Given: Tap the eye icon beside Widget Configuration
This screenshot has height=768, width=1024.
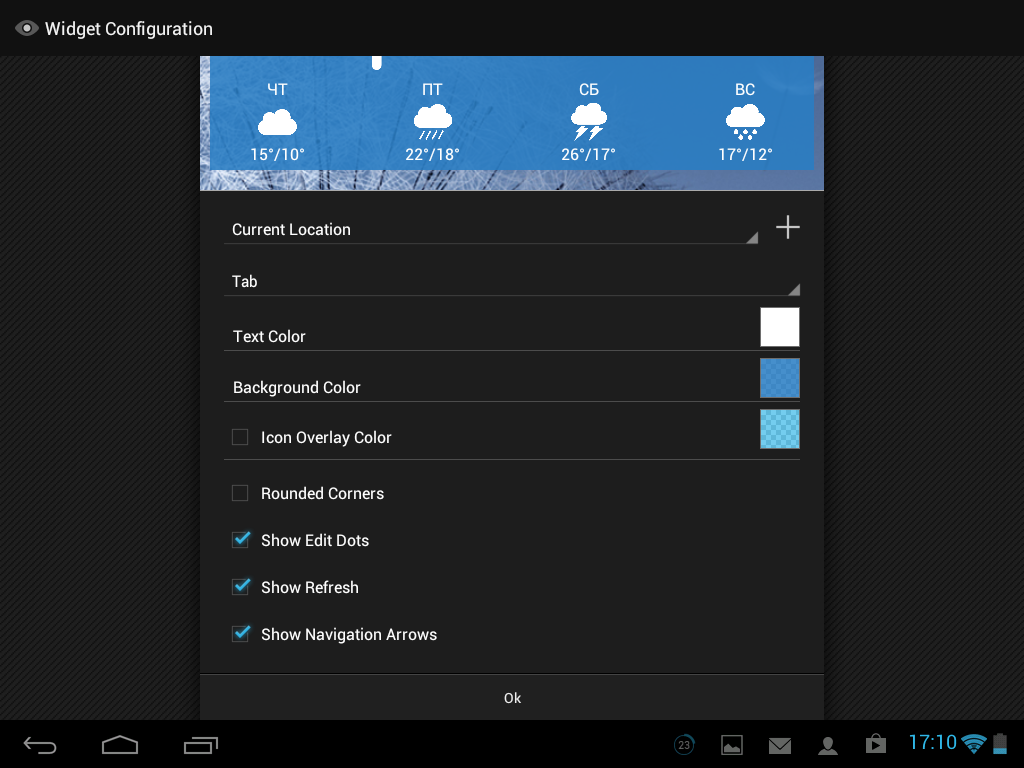Looking at the screenshot, I should 27,29.
